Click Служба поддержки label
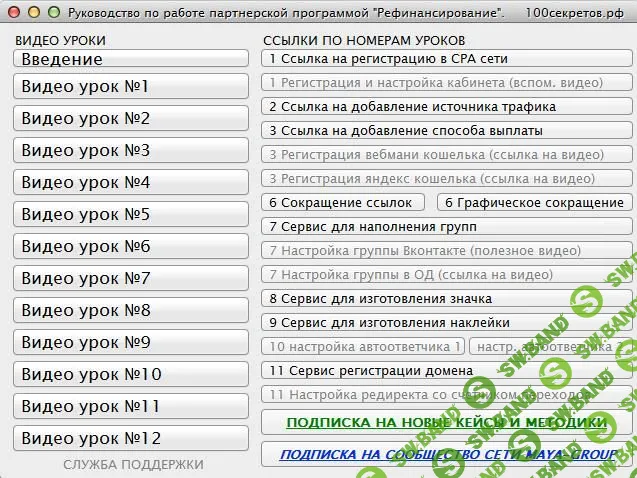637x478 pixels. 133,465
